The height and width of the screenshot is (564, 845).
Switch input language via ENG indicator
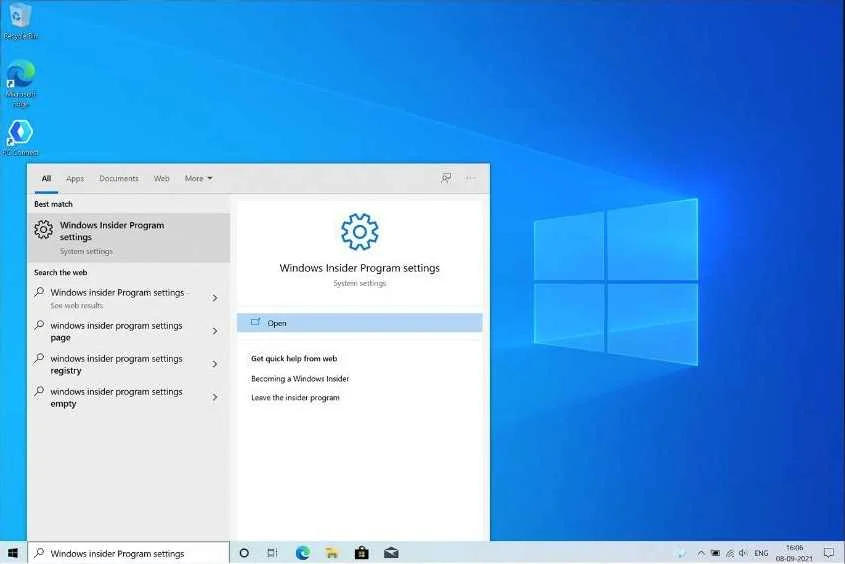761,553
